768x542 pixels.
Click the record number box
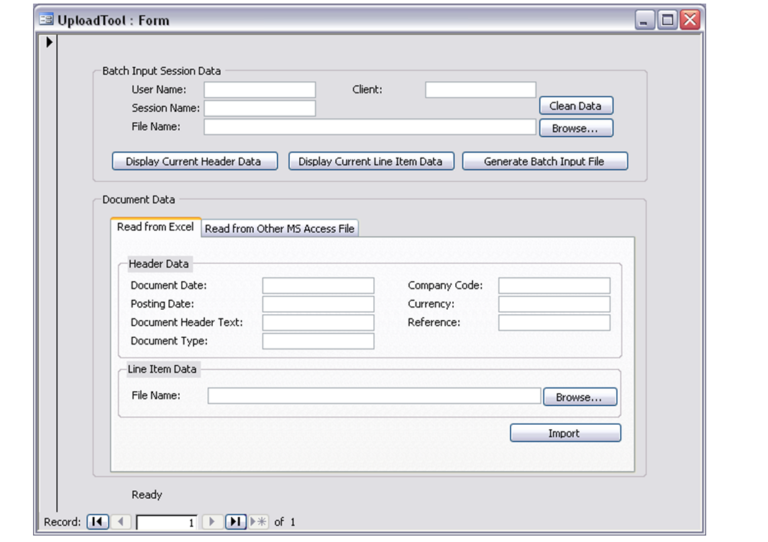(167, 522)
